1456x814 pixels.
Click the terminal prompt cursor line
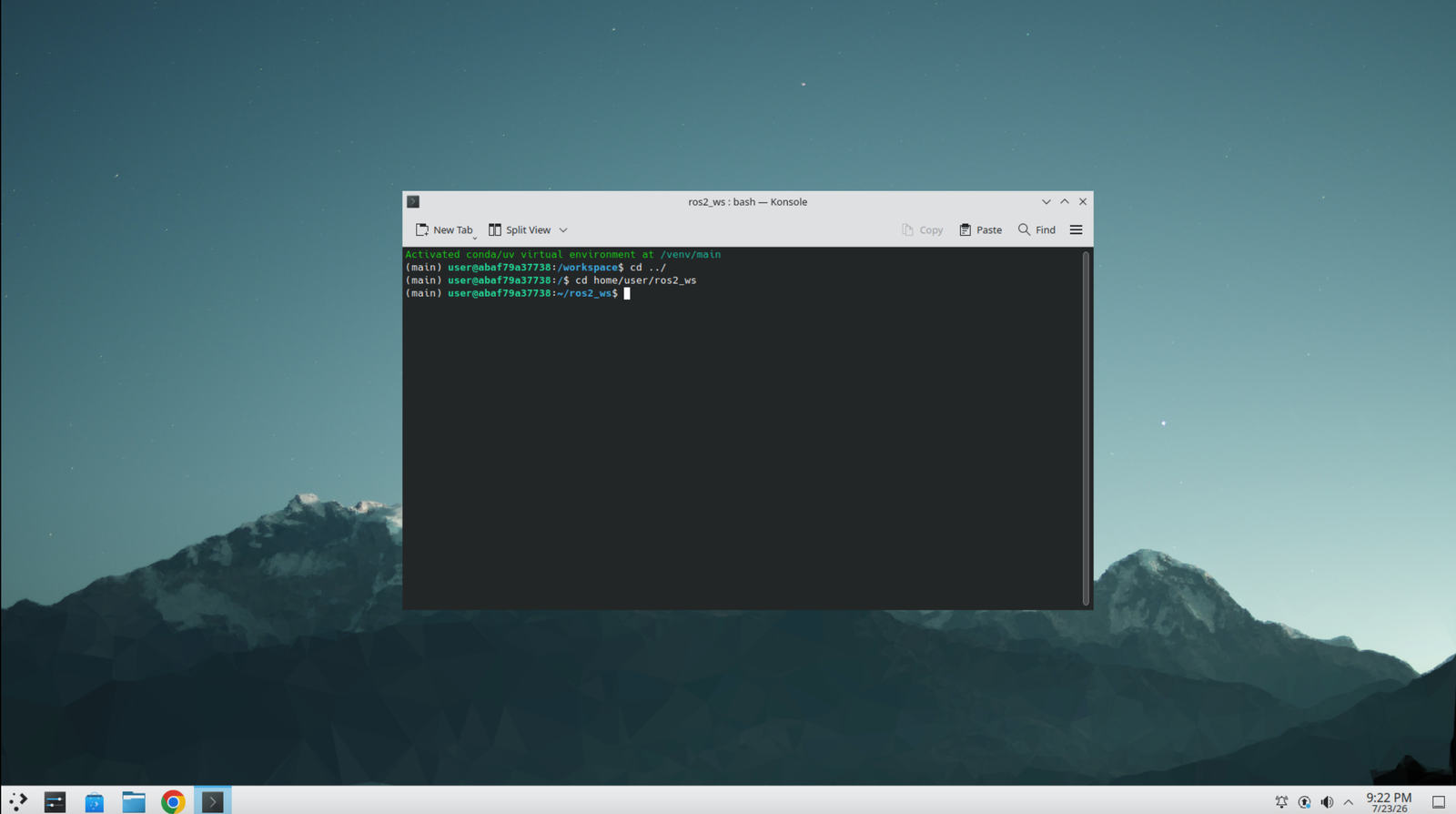(x=518, y=293)
